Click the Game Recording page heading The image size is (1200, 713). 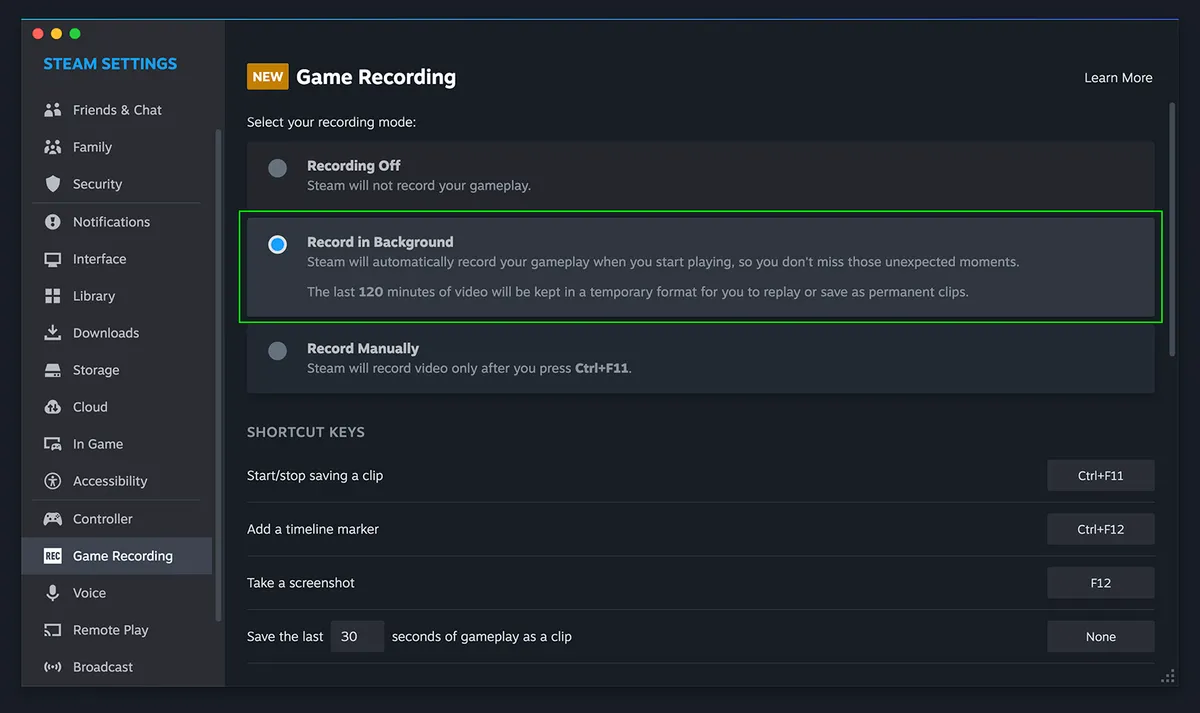pyautogui.click(x=376, y=77)
